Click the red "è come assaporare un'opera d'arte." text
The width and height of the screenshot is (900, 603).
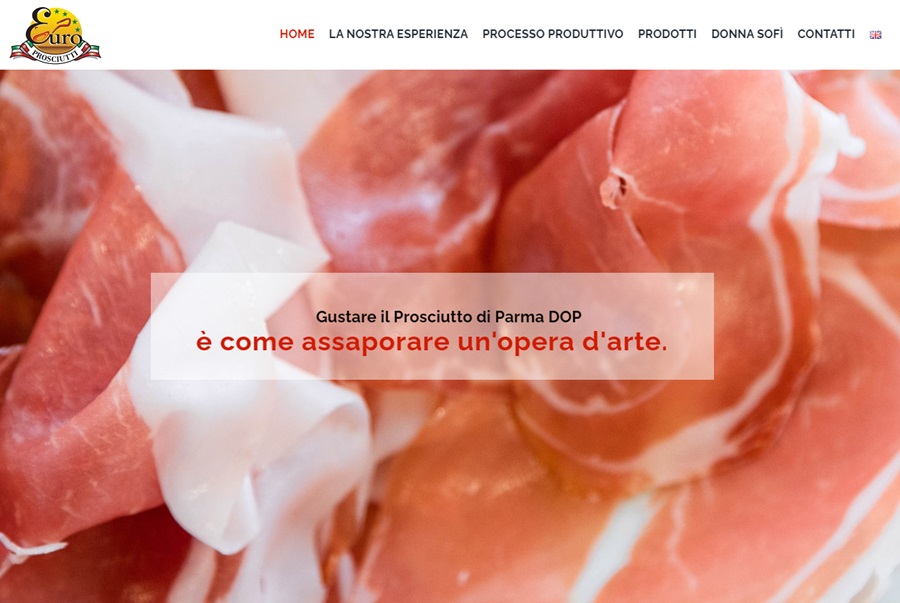tap(432, 342)
